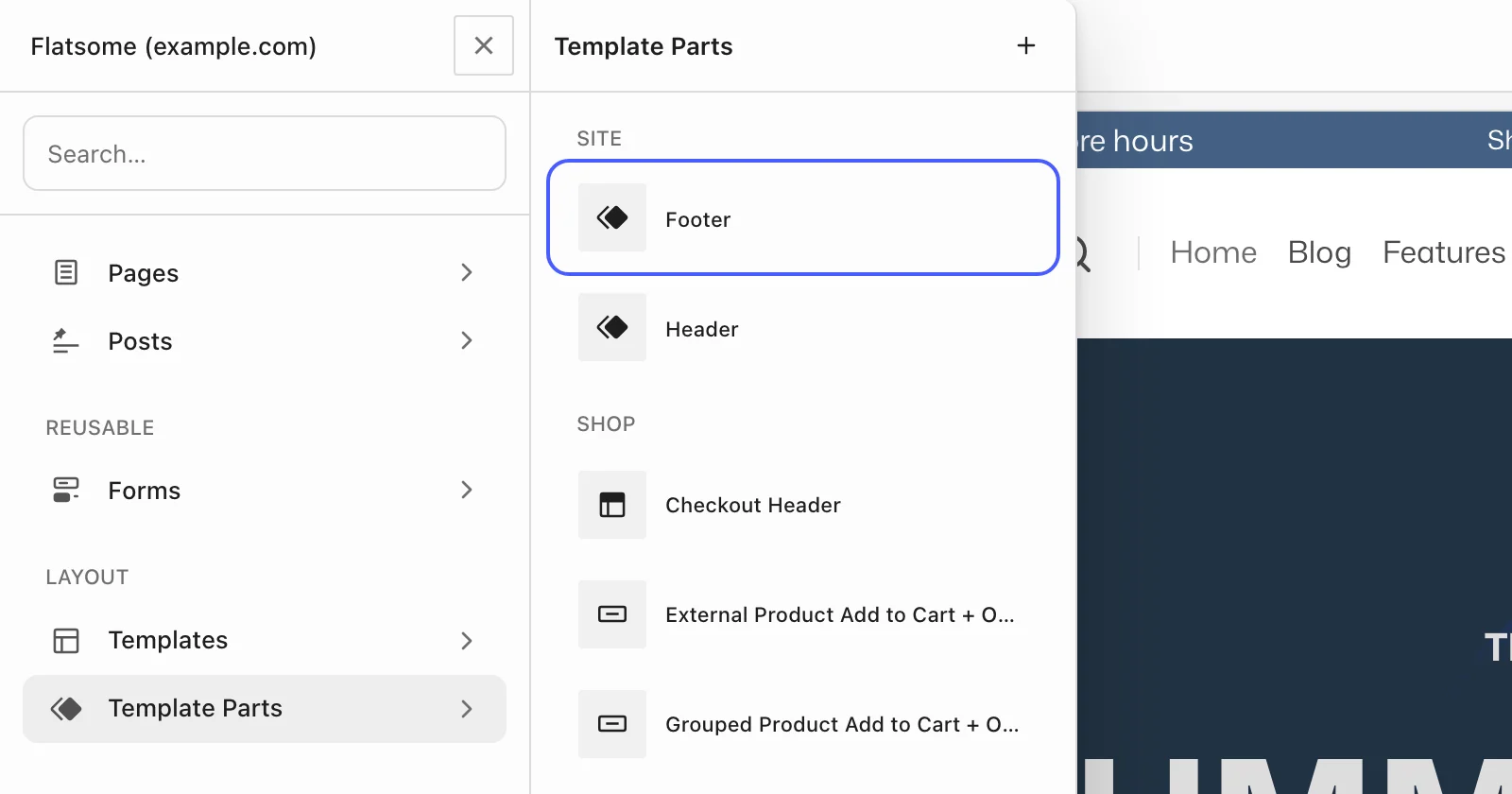
Task: Click the Template Parts panel heading
Action: [x=643, y=46]
